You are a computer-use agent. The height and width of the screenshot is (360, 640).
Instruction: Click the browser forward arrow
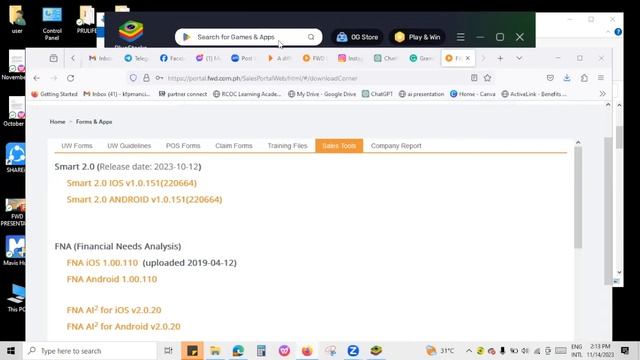click(54, 78)
